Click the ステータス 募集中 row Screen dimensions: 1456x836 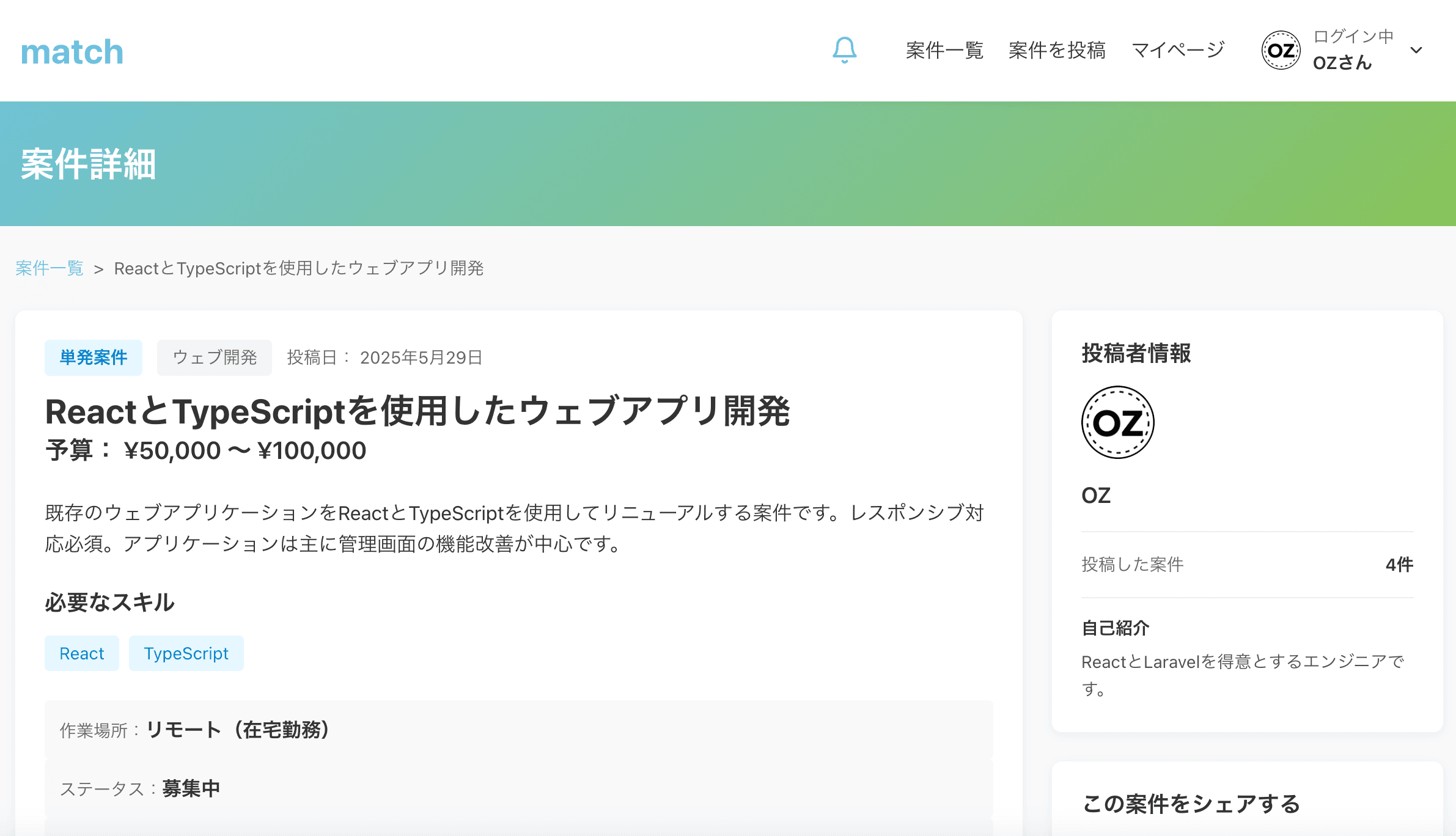click(519, 788)
